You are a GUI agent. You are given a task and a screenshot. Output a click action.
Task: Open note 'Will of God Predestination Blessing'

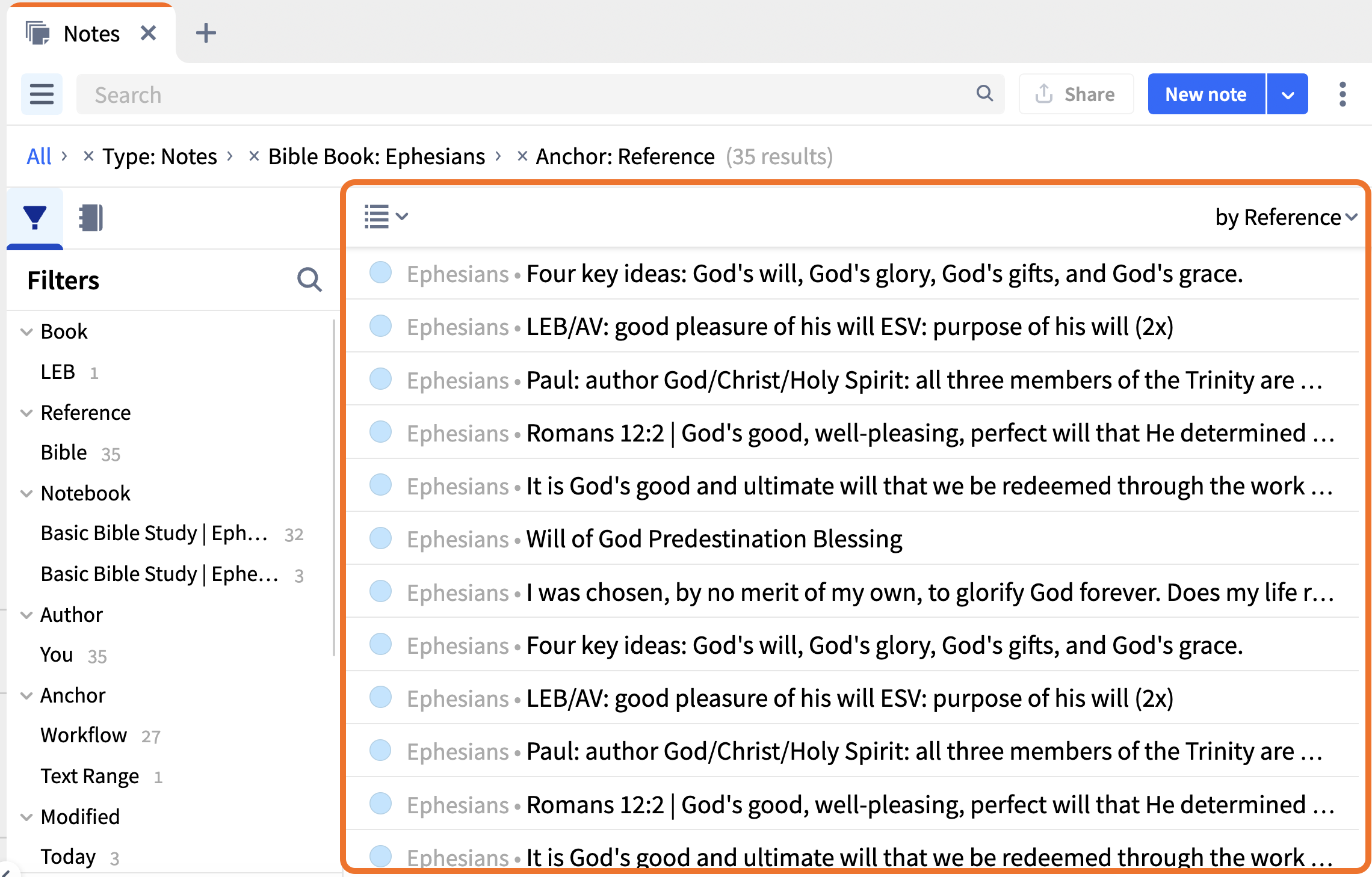pyautogui.click(x=714, y=540)
